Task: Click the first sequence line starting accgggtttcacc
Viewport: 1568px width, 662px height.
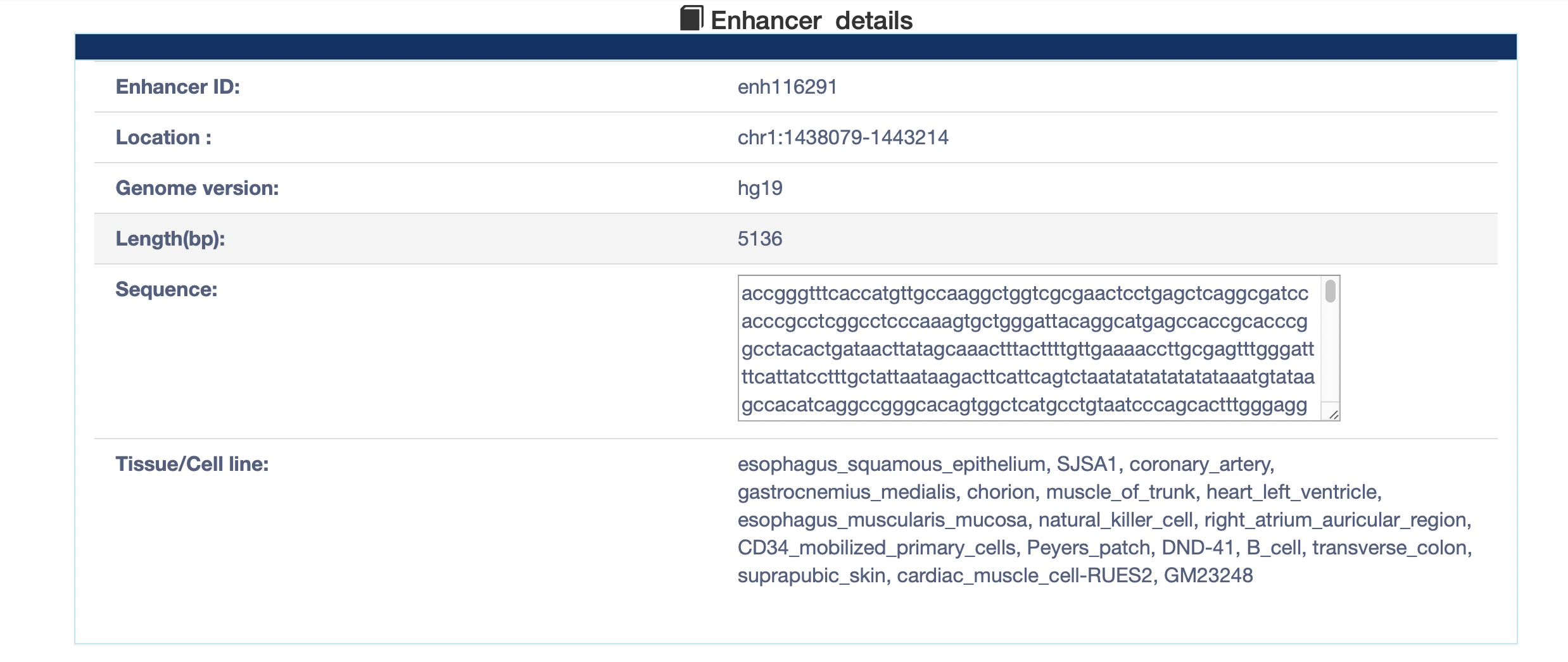Action: tap(1025, 294)
